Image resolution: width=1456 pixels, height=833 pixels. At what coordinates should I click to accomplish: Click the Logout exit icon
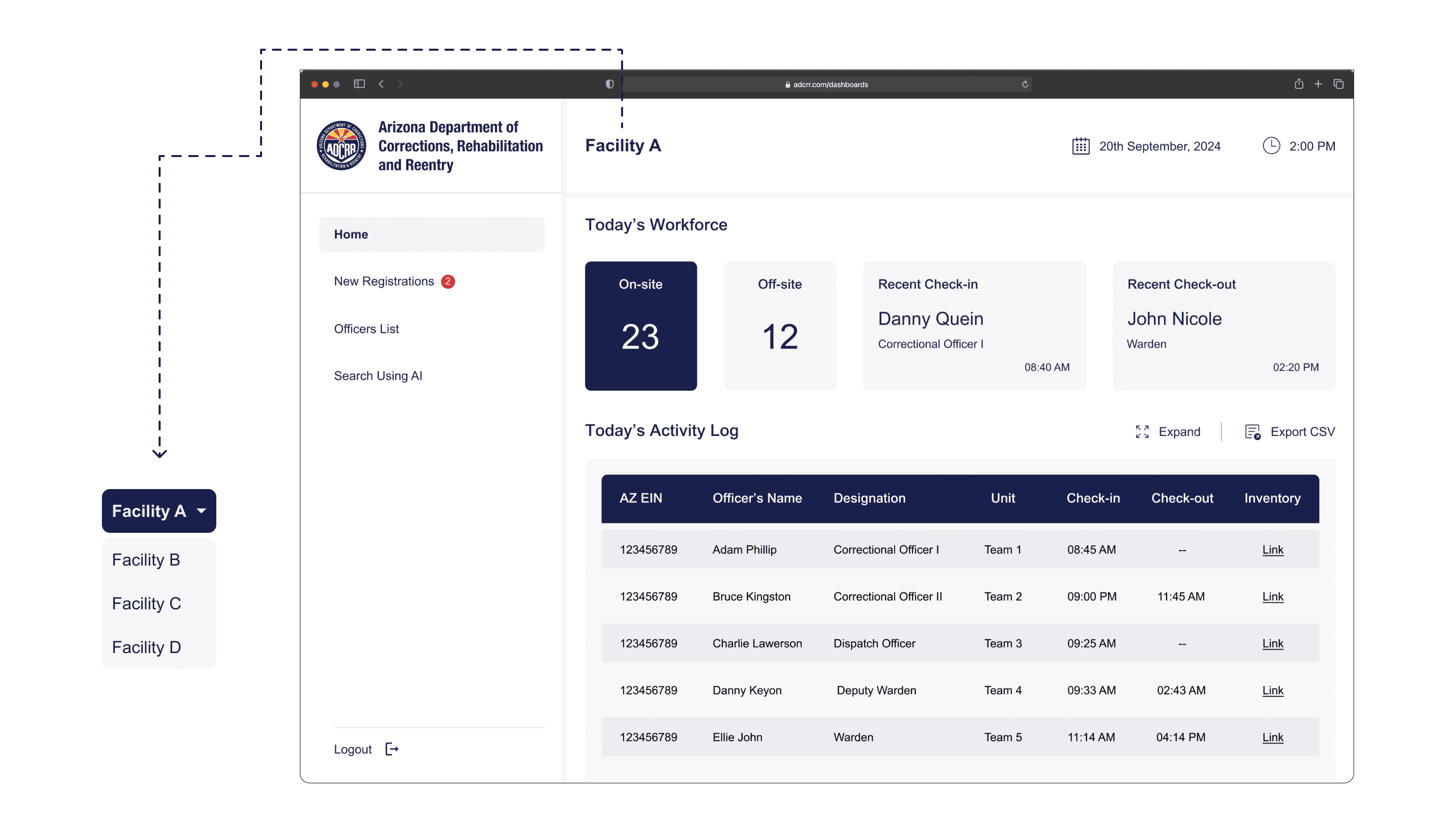click(x=392, y=749)
